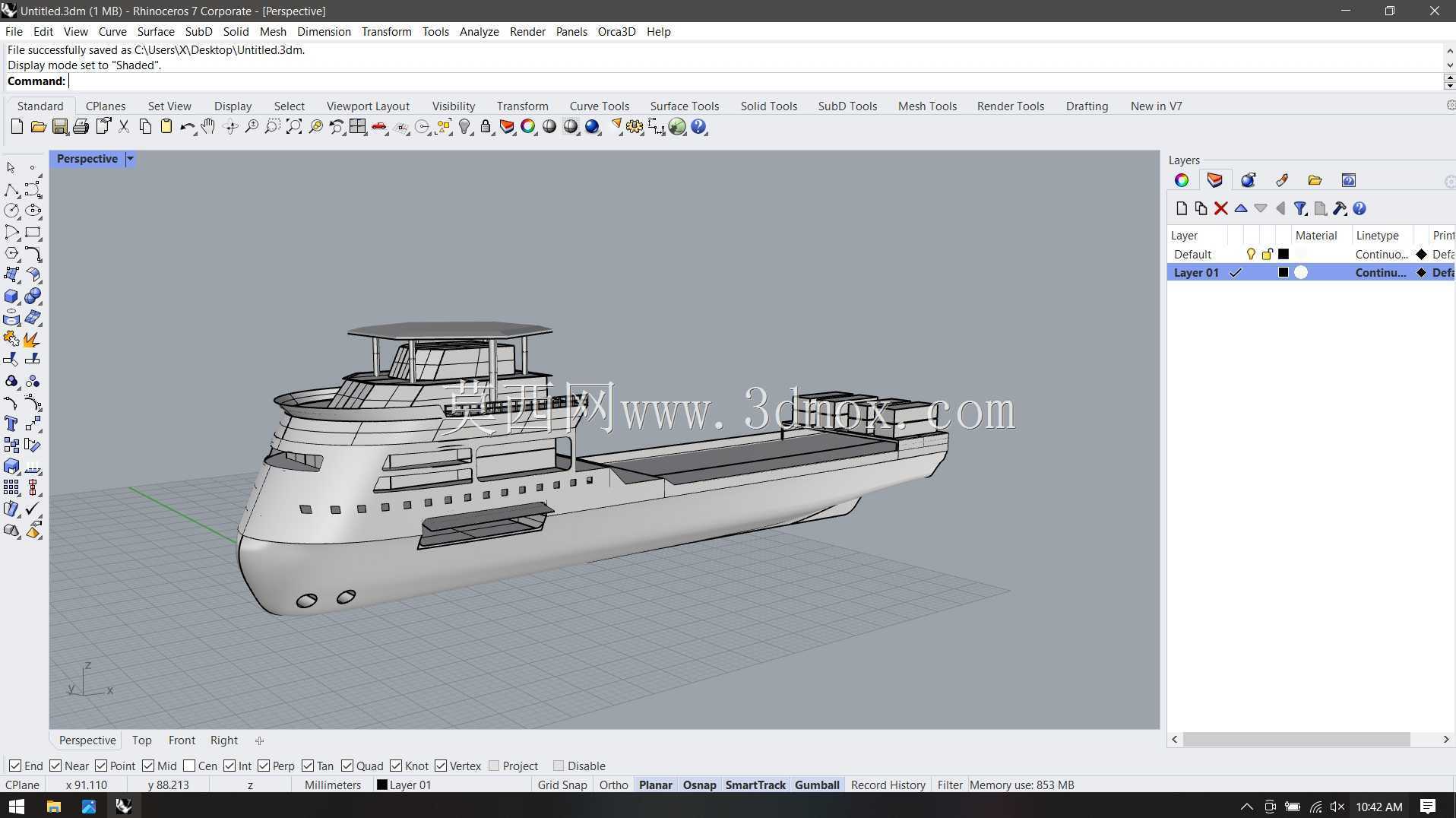Open the Millimeters units field in status bar
This screenshot has width=1456, height=818.
click(333, 785)
